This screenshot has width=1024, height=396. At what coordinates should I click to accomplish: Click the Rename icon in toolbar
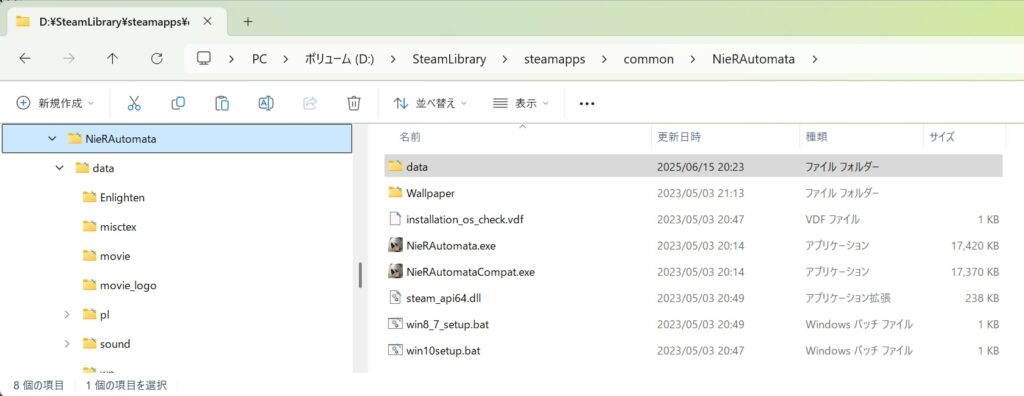(x=266, y=103)
